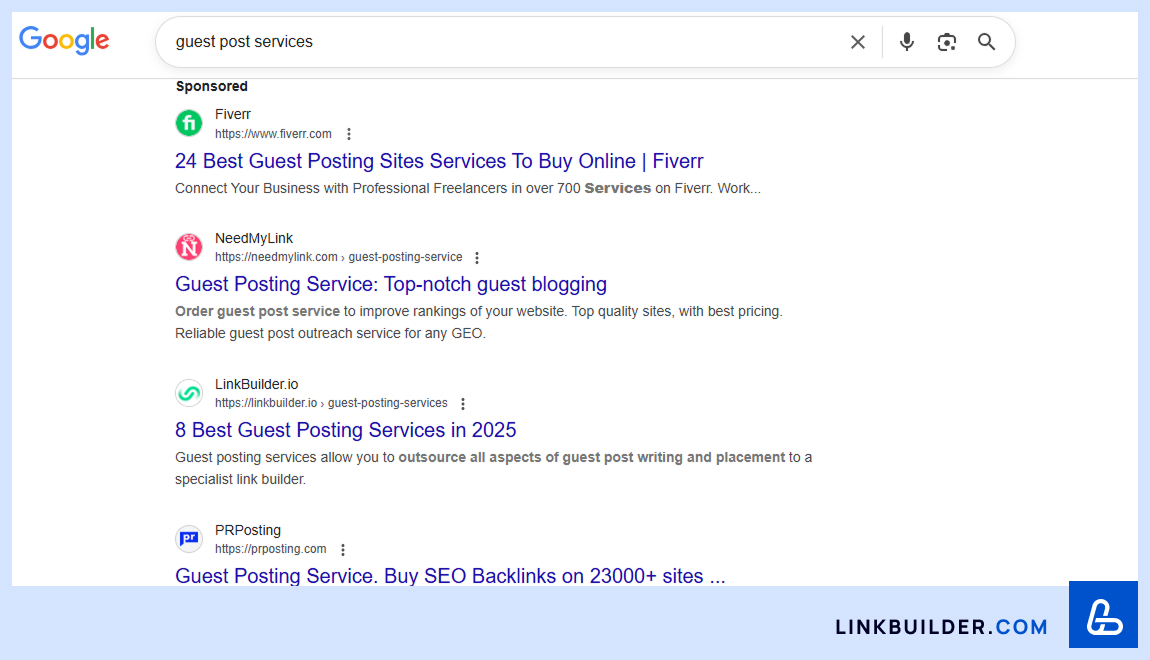Click the 'PRPosting' site name text

[248, 530]
